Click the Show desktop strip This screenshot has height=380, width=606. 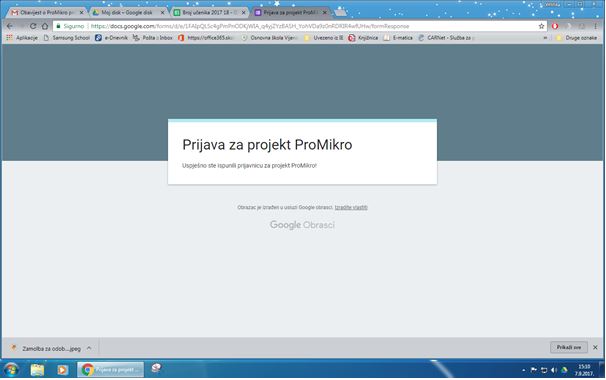(602, 370)
